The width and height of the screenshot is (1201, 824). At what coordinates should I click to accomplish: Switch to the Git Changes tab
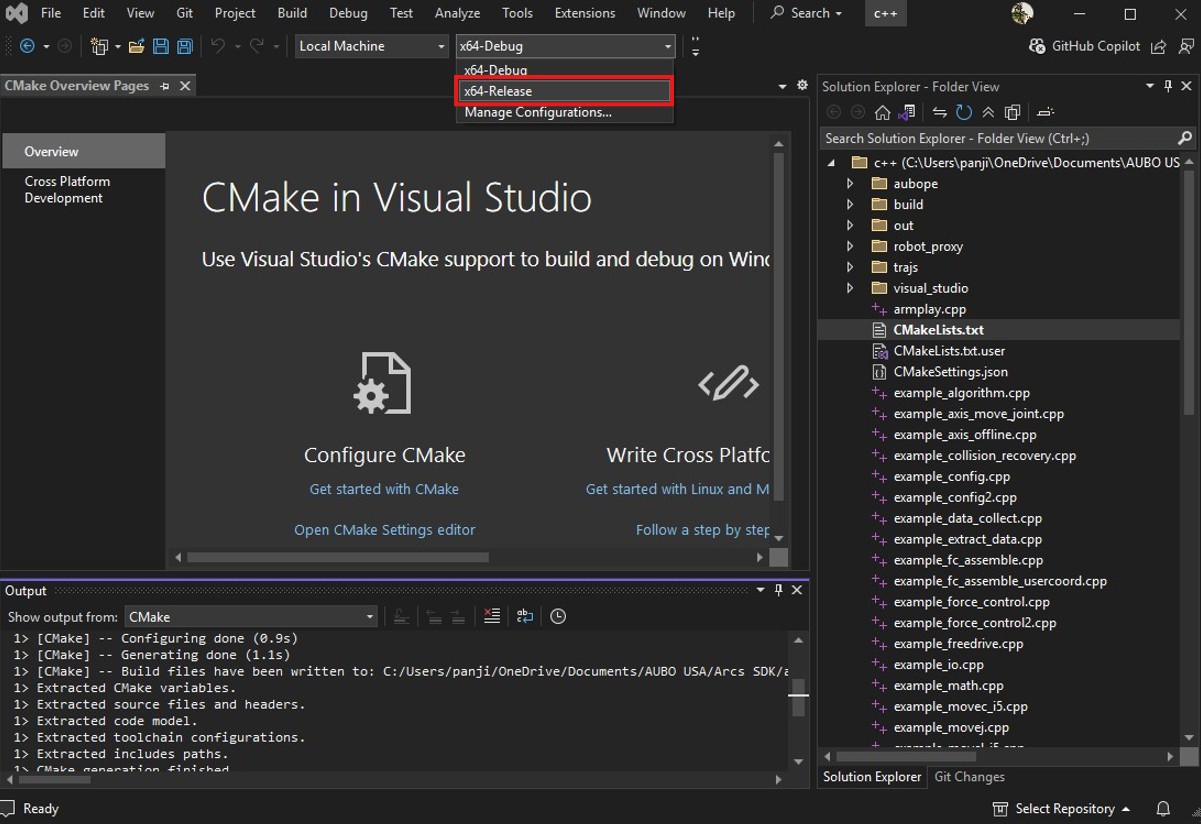(x=969, y=777)
